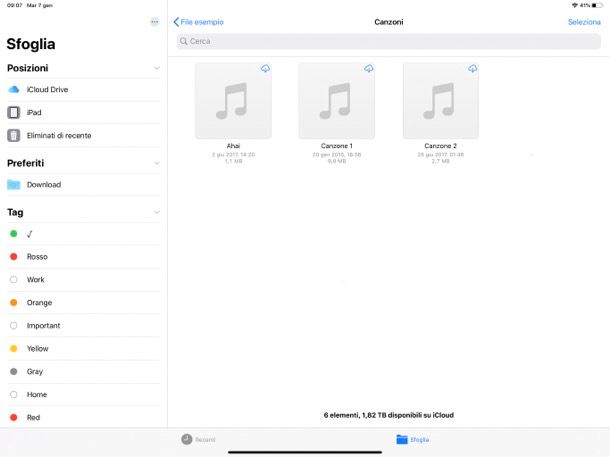
Task: Select the Red tag dot
Action: pos(14,417)
